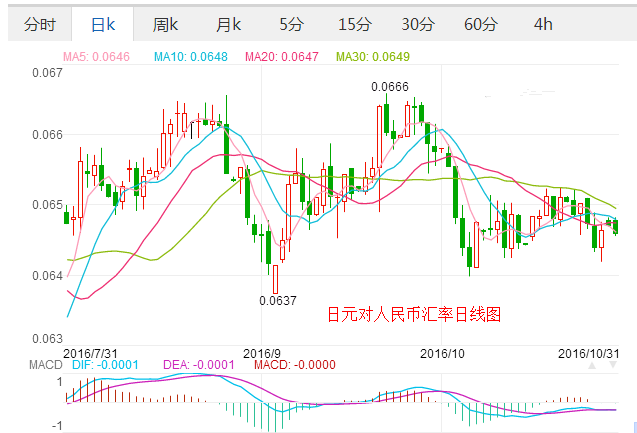637x433 pixels.
Task: Switch to the 60分 interval tab
Action: 481,24
